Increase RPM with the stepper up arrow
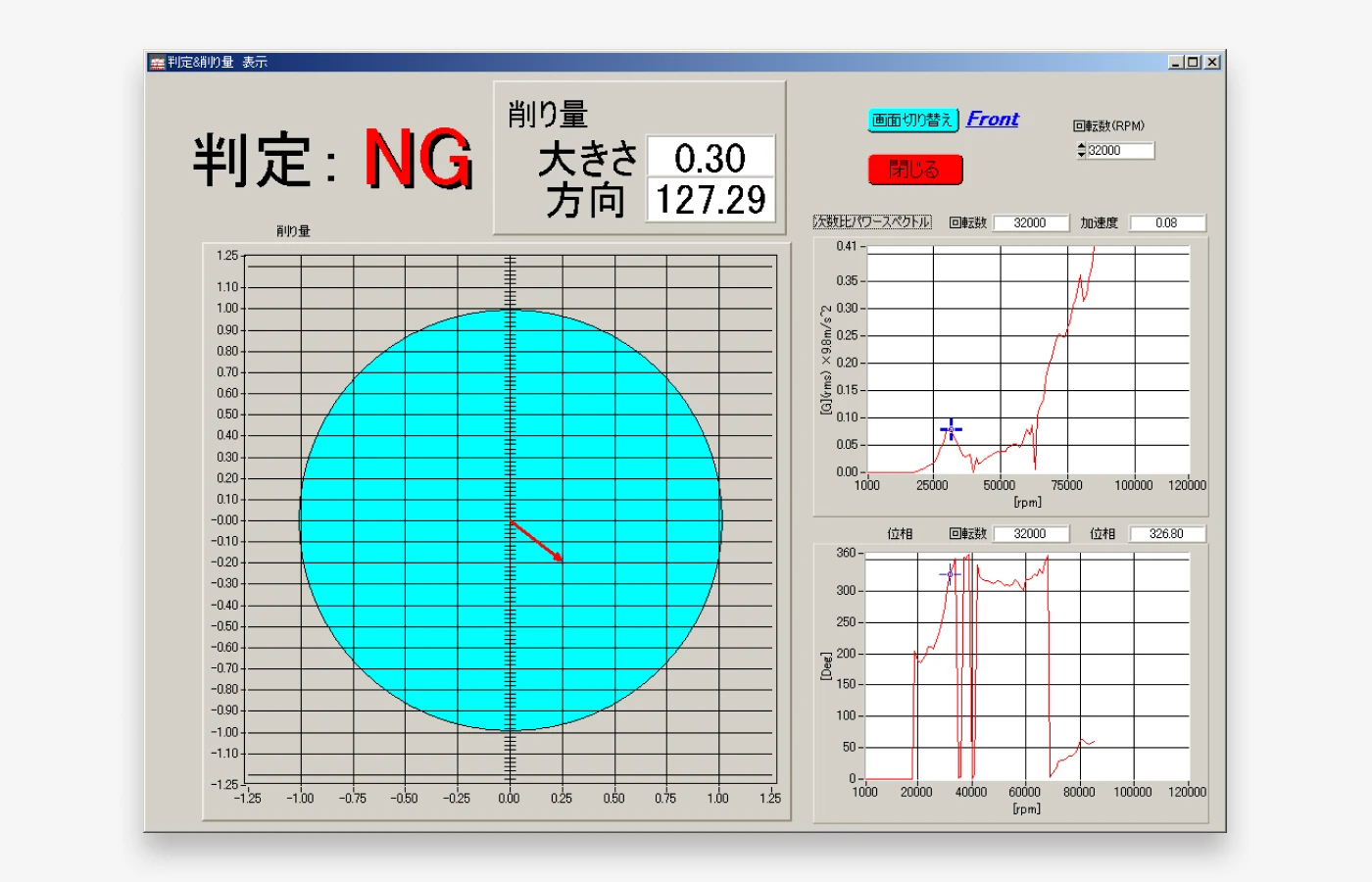The height and width of the screenshot is (882, 1372). (x=1081, y=146)
